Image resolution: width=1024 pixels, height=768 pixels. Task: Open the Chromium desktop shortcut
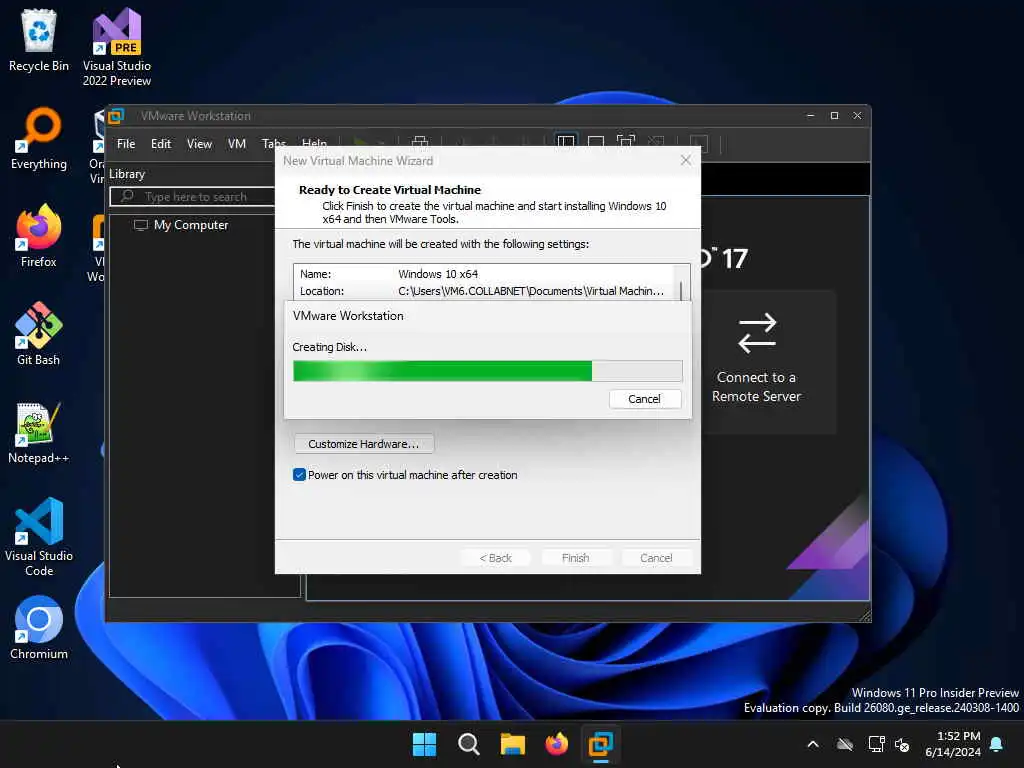tap(39, 628)
